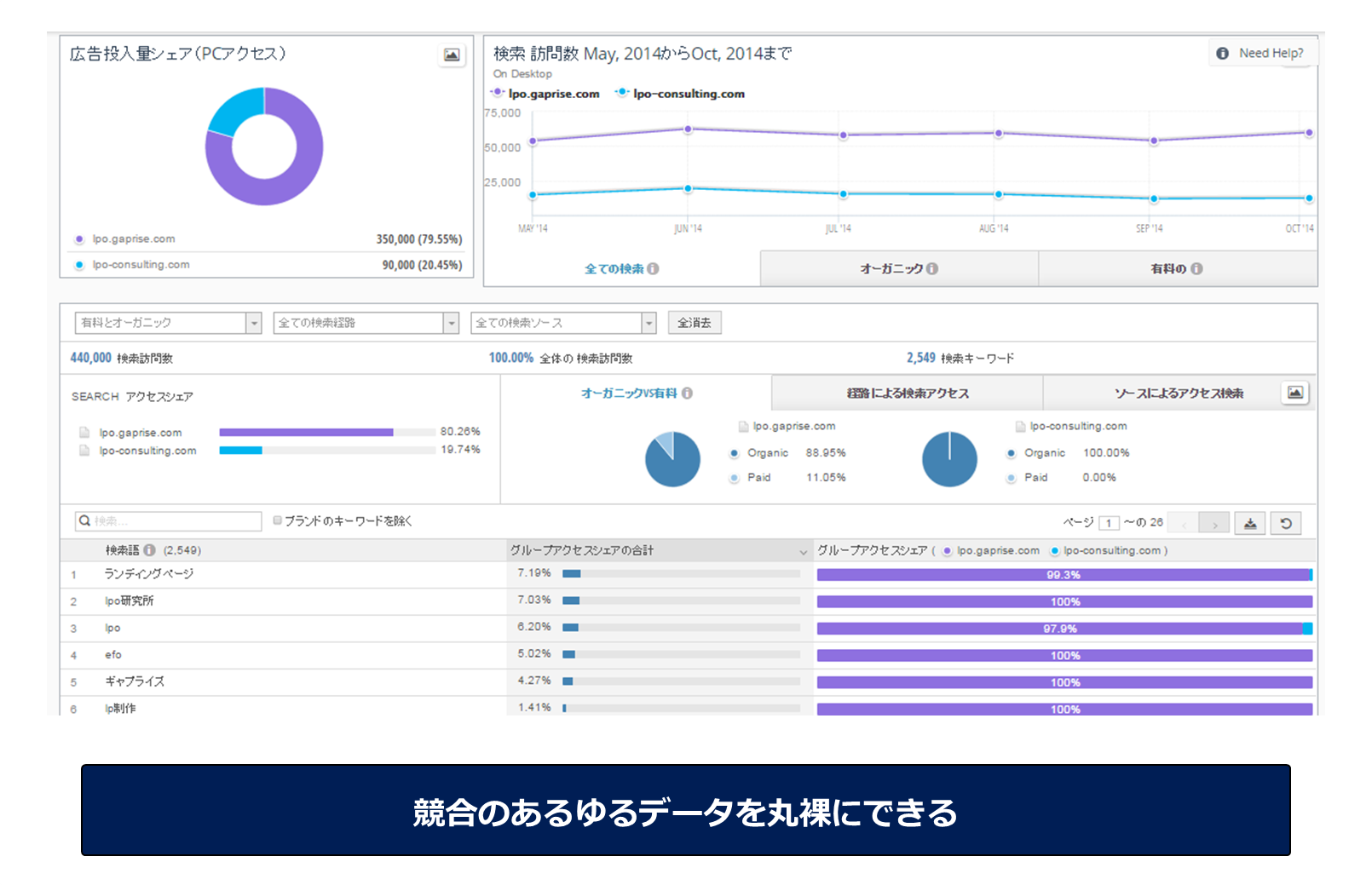This screenshot has width=1372, height=885.
Task: Save ad share donut chart as image
Action: 452,55
